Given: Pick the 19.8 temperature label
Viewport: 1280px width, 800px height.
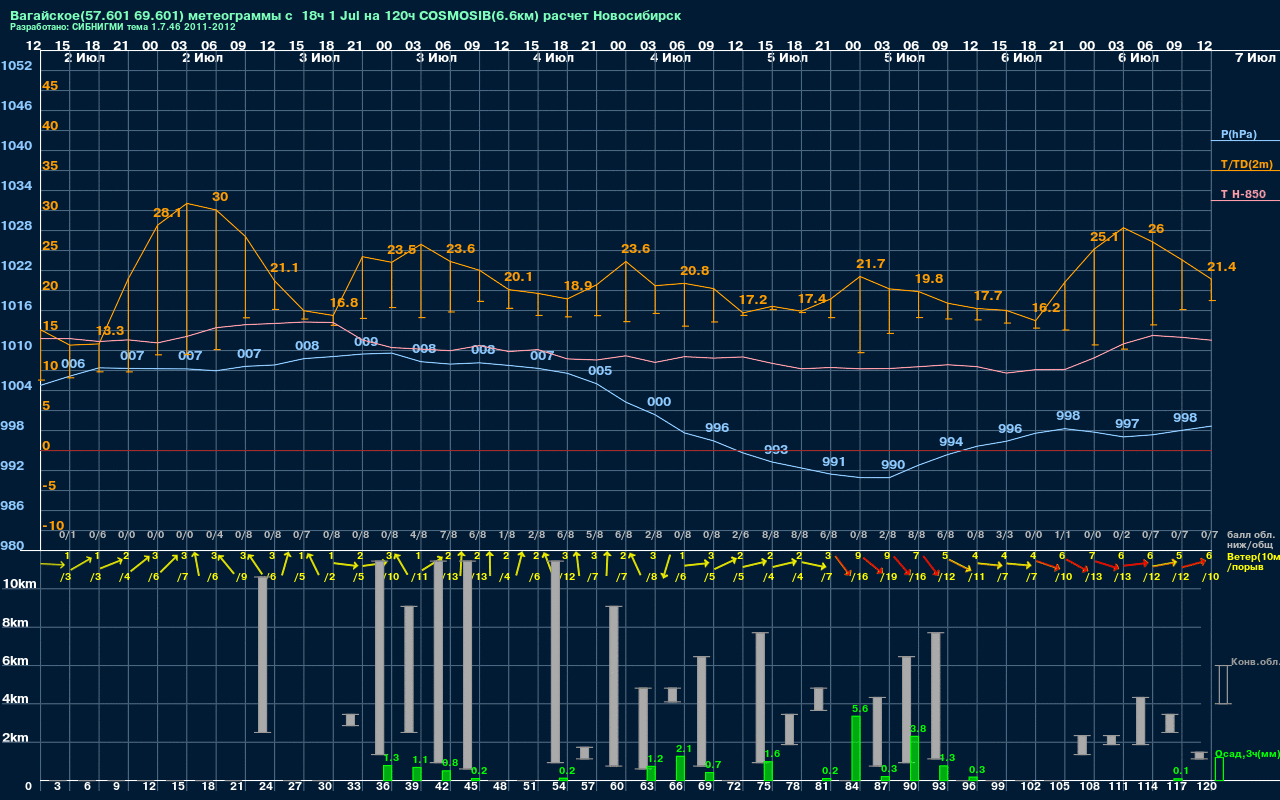Looking at the screenshot, I should point(929,278).
